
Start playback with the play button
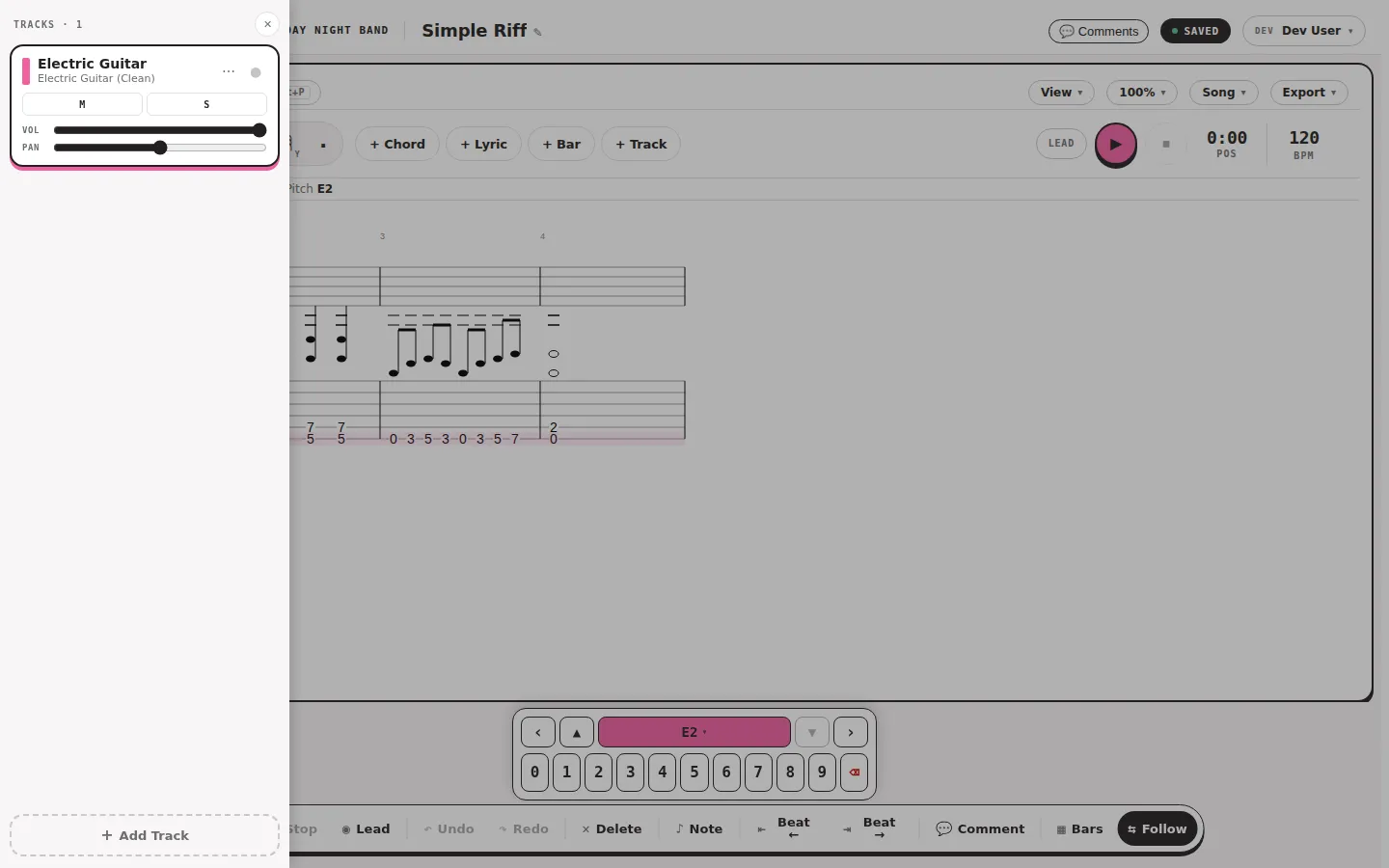coord(1115,144)
